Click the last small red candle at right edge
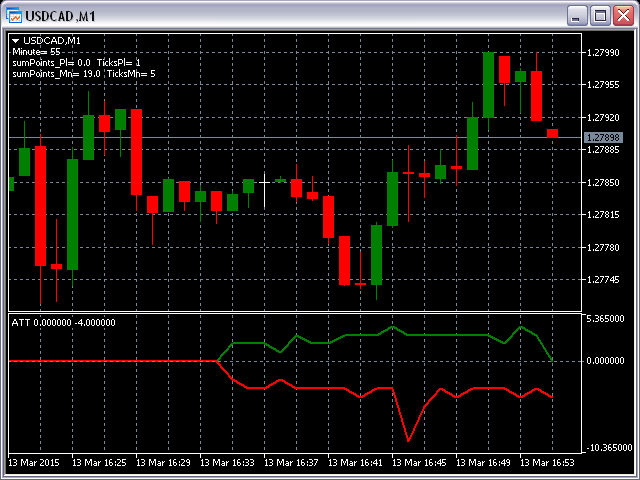Image resolution: width=640 pixels, height=480 pixels. tap(552, 132)
